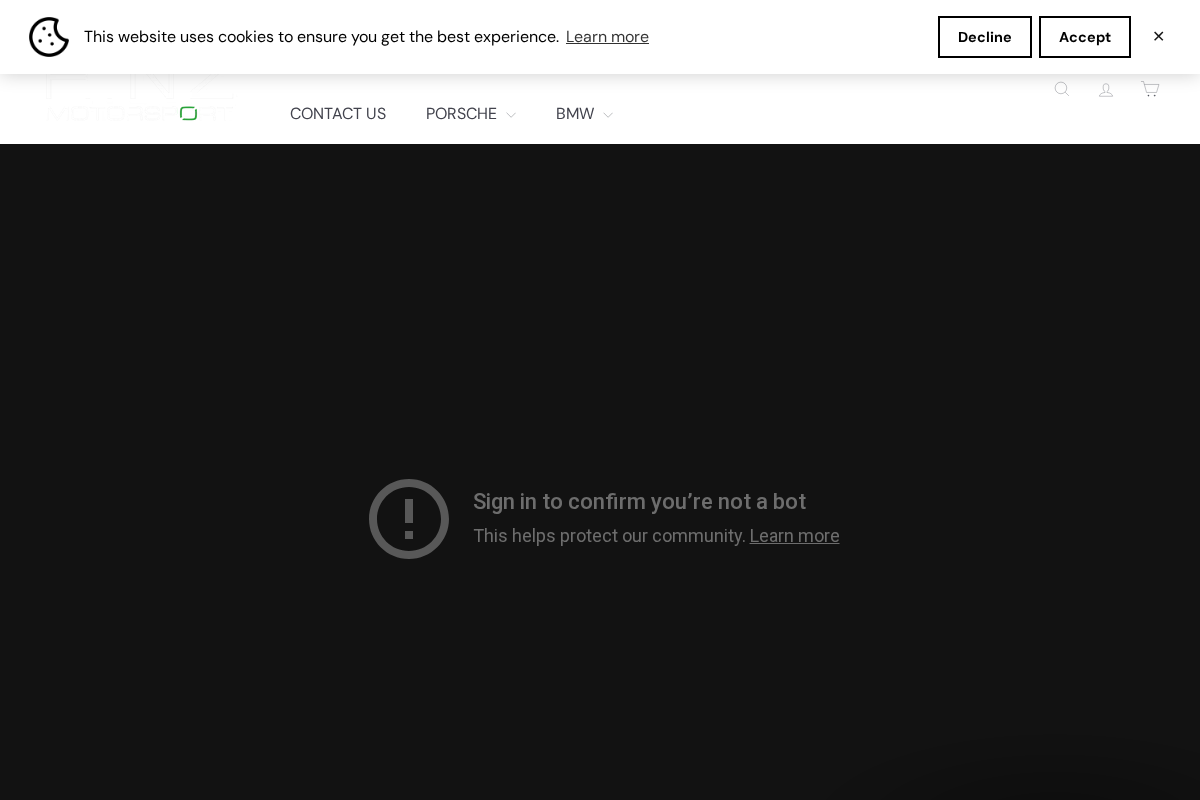
Task: Click Learn more beside community protection message
Action: coord(794,536)
